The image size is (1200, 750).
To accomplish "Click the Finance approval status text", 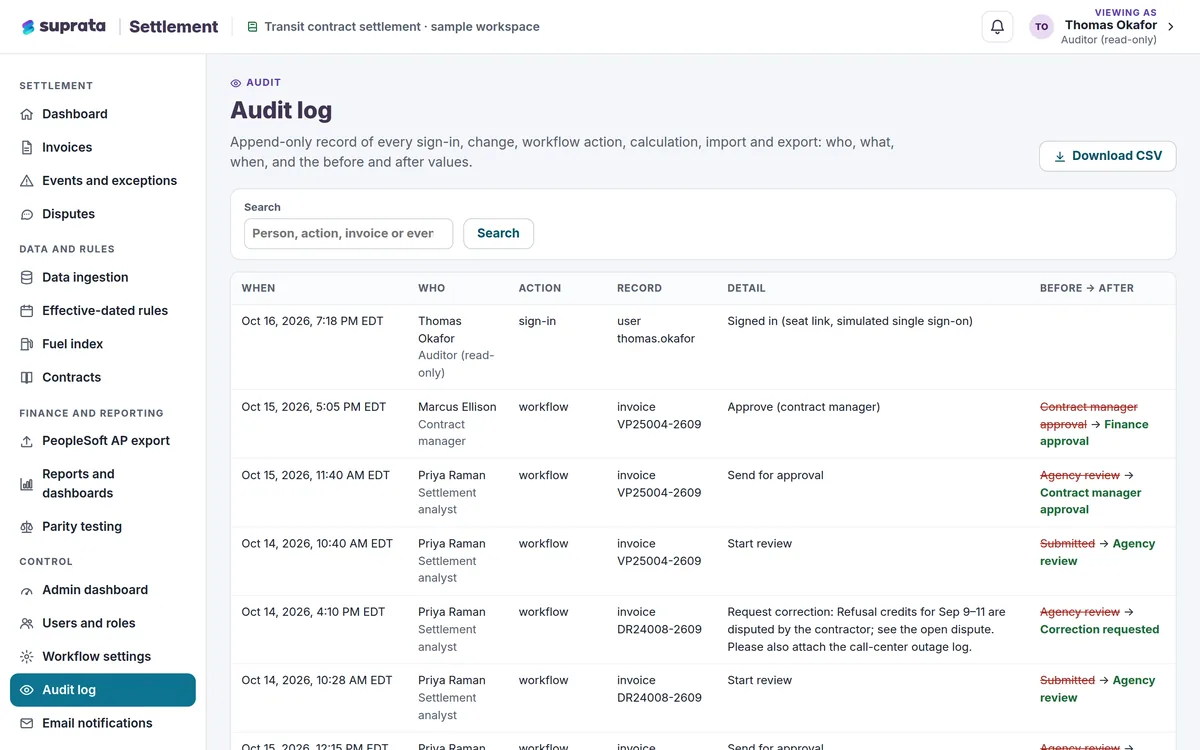I will tap(1094, 433).
